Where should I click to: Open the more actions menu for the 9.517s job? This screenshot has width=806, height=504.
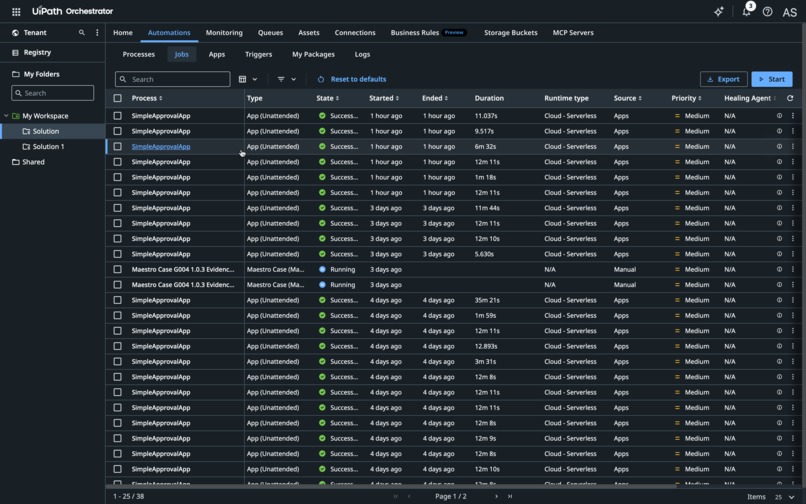click(x=793, y=131)
